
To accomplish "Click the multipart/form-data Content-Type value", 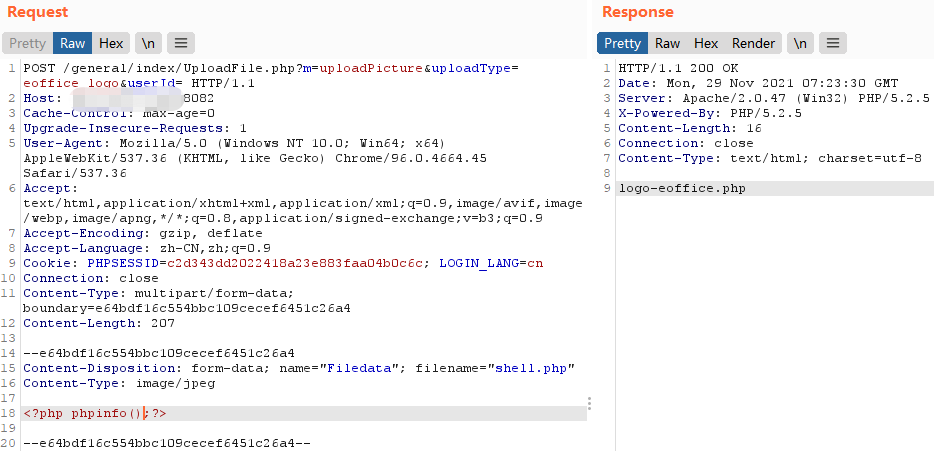I will (214, 294).
